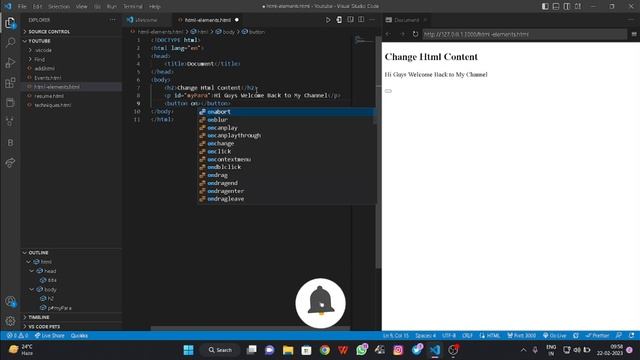Open the Explorer view in activity bar
Image resolution: width=640 pixels, height=360 pixels.
[x=10, y=23]
